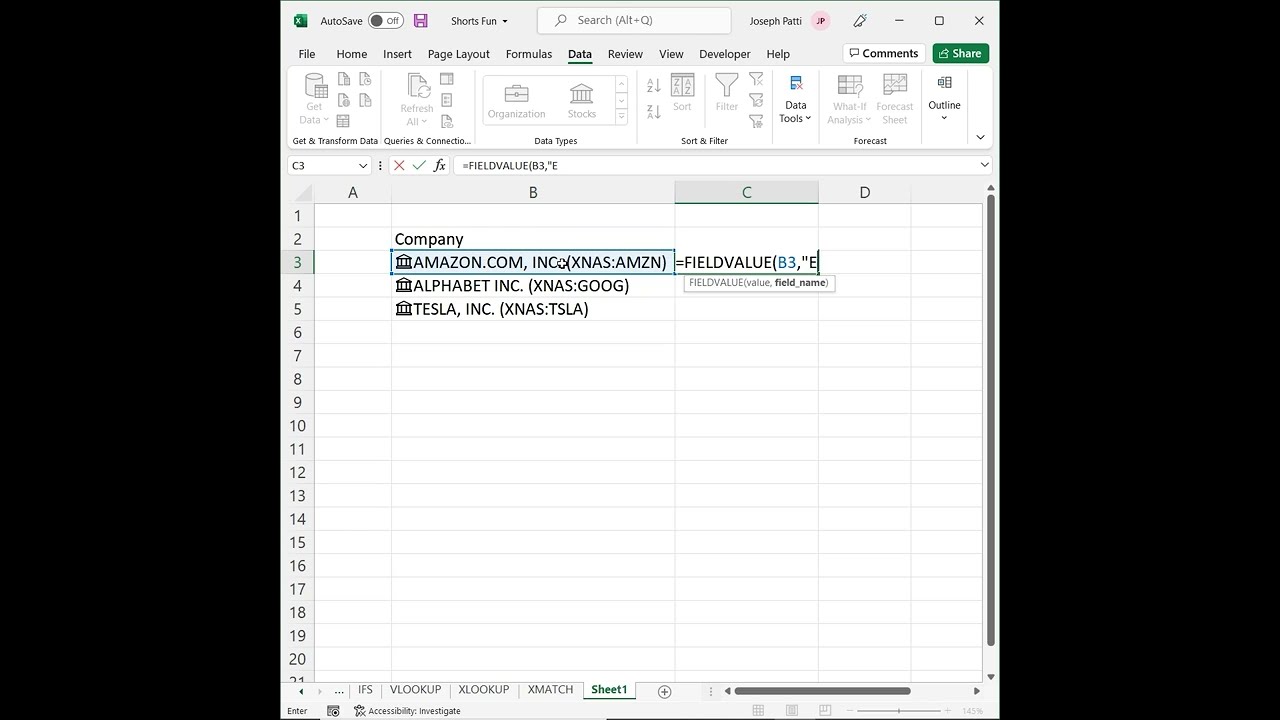Click the pen and sparkle icon in title bar

point(859,21)
